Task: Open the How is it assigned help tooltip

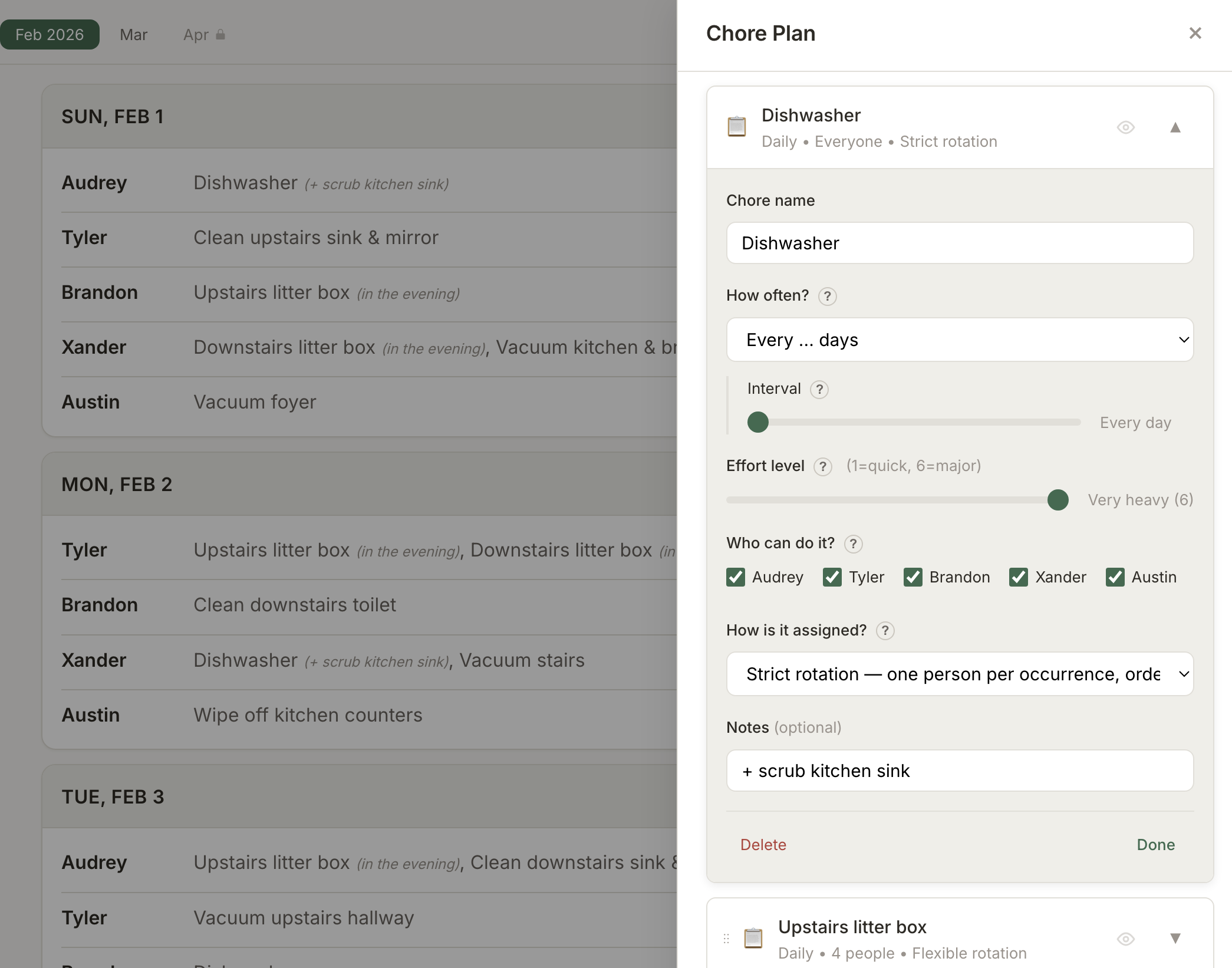Action: pos(885,630)
